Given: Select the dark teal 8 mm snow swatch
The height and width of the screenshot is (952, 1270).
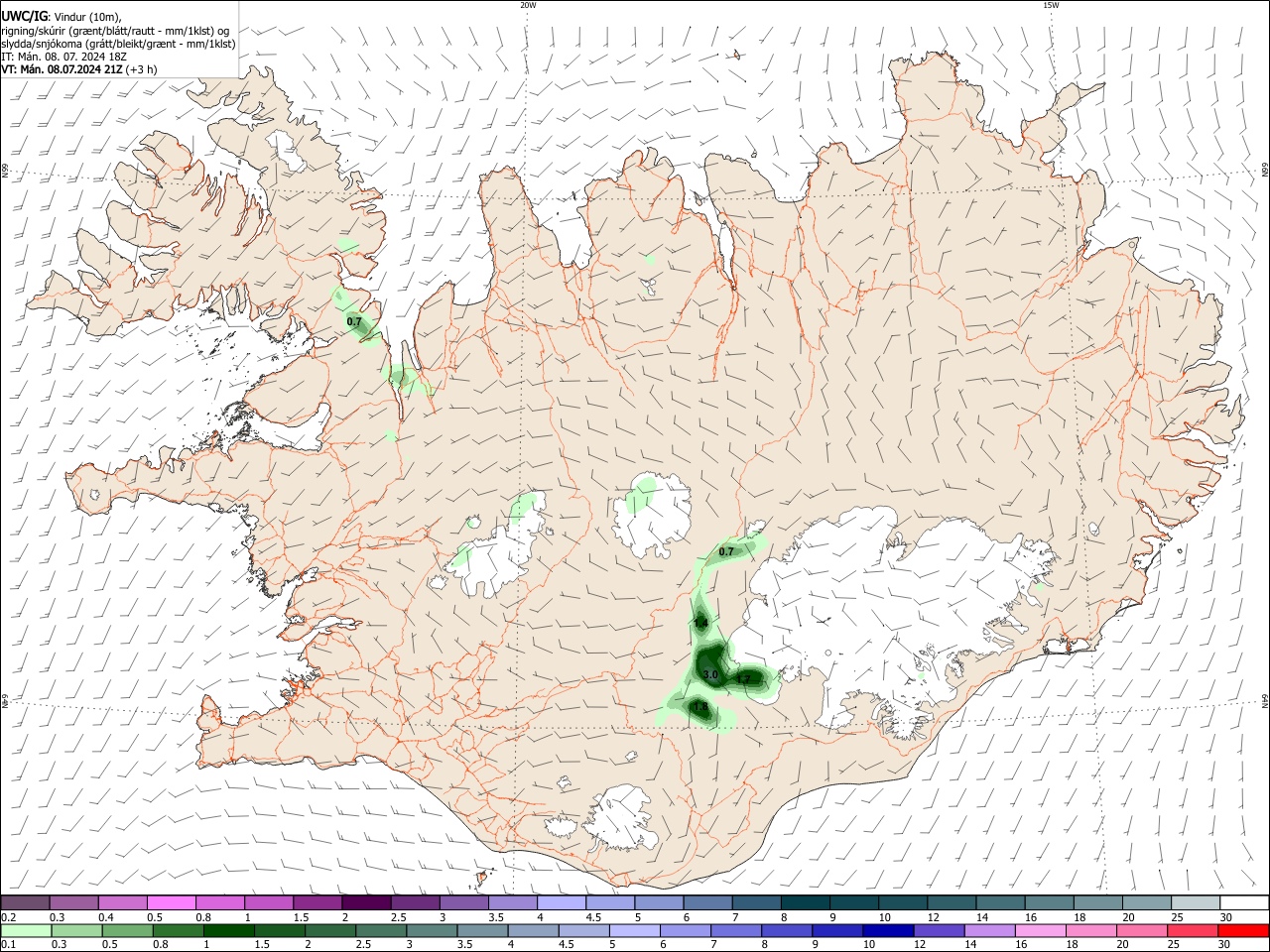Looking at the screenshot, I should click(806, 902).
